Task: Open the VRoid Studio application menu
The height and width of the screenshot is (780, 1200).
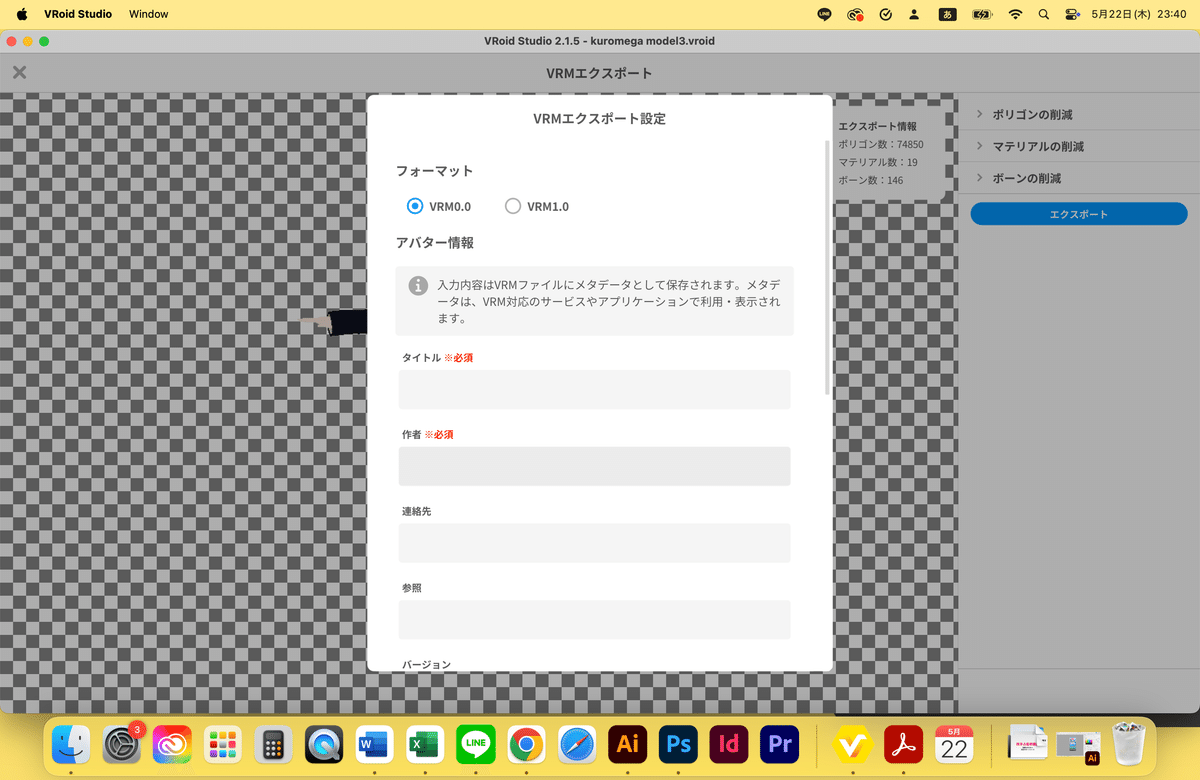Action: point(78,14)
